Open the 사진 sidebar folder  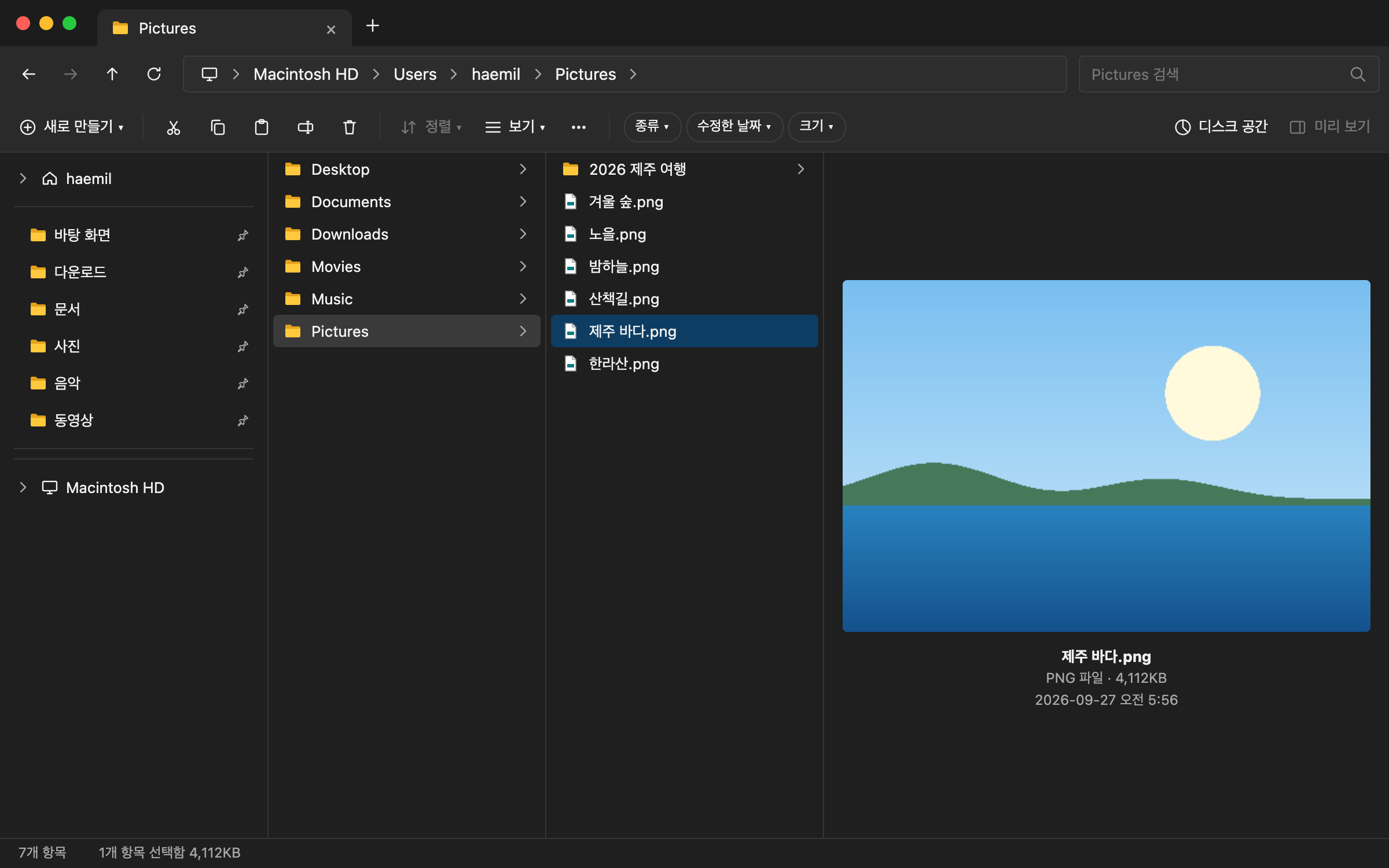click(133, 346)
